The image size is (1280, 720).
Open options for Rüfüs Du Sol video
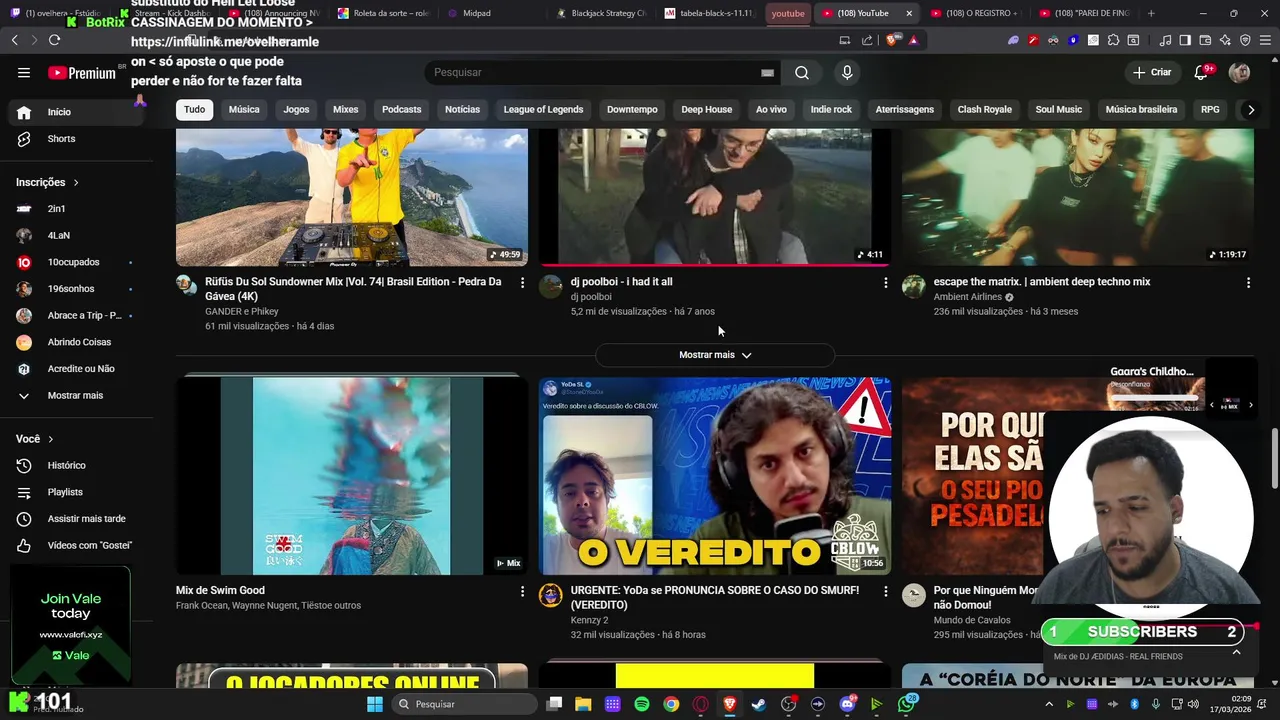click(x=522, y=283)
